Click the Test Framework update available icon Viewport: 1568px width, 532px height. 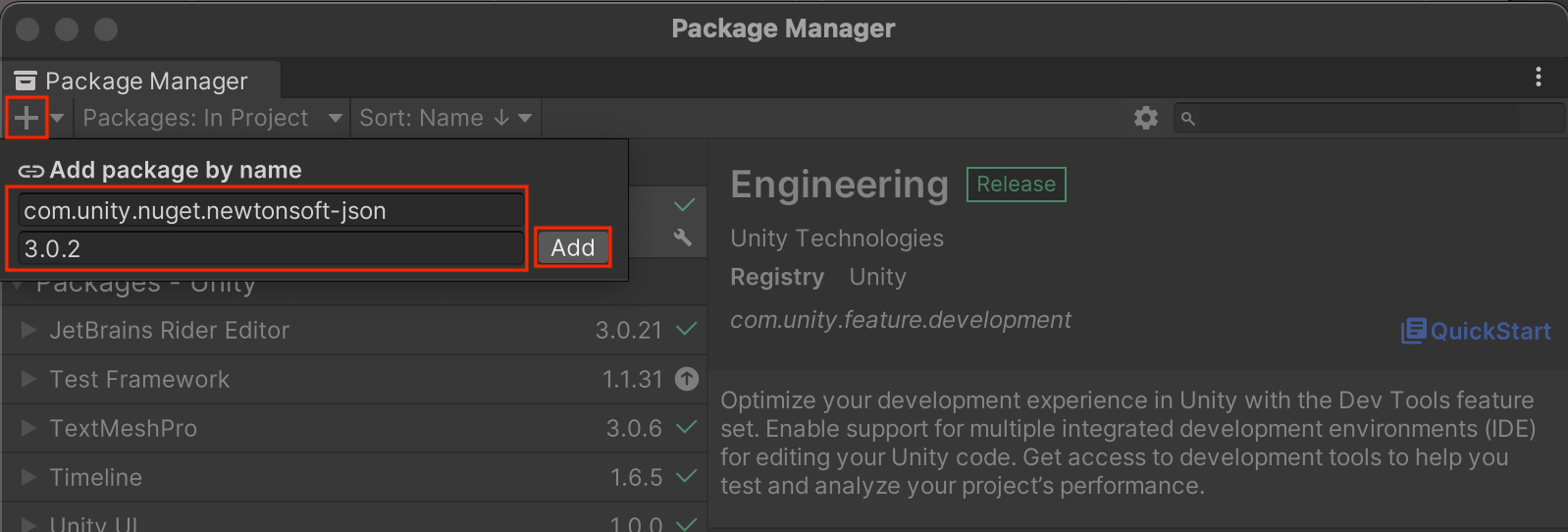click(687, 379)
